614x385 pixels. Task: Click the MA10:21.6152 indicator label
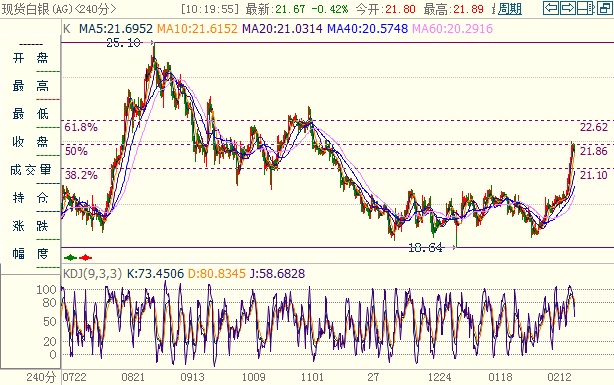click(197, 29)
